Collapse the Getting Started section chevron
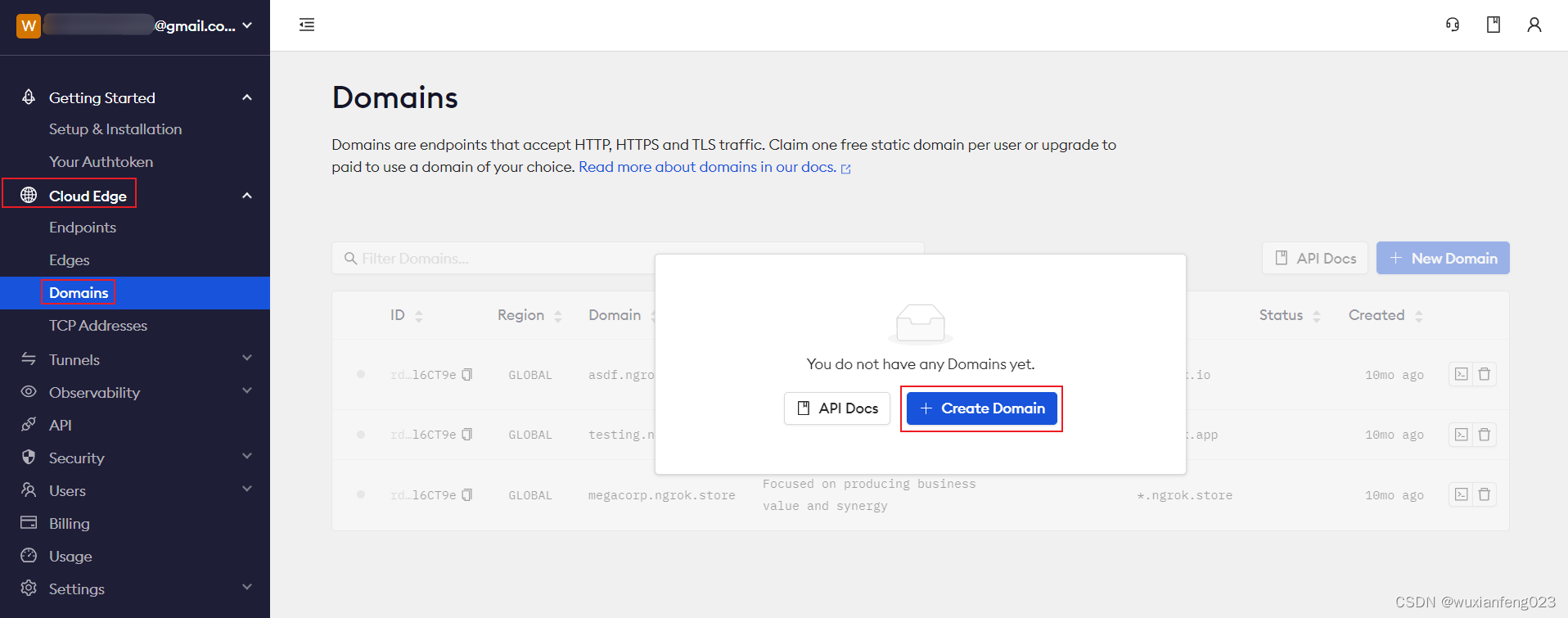Viewport: 1568px width, 618px height. coord(247,97)
